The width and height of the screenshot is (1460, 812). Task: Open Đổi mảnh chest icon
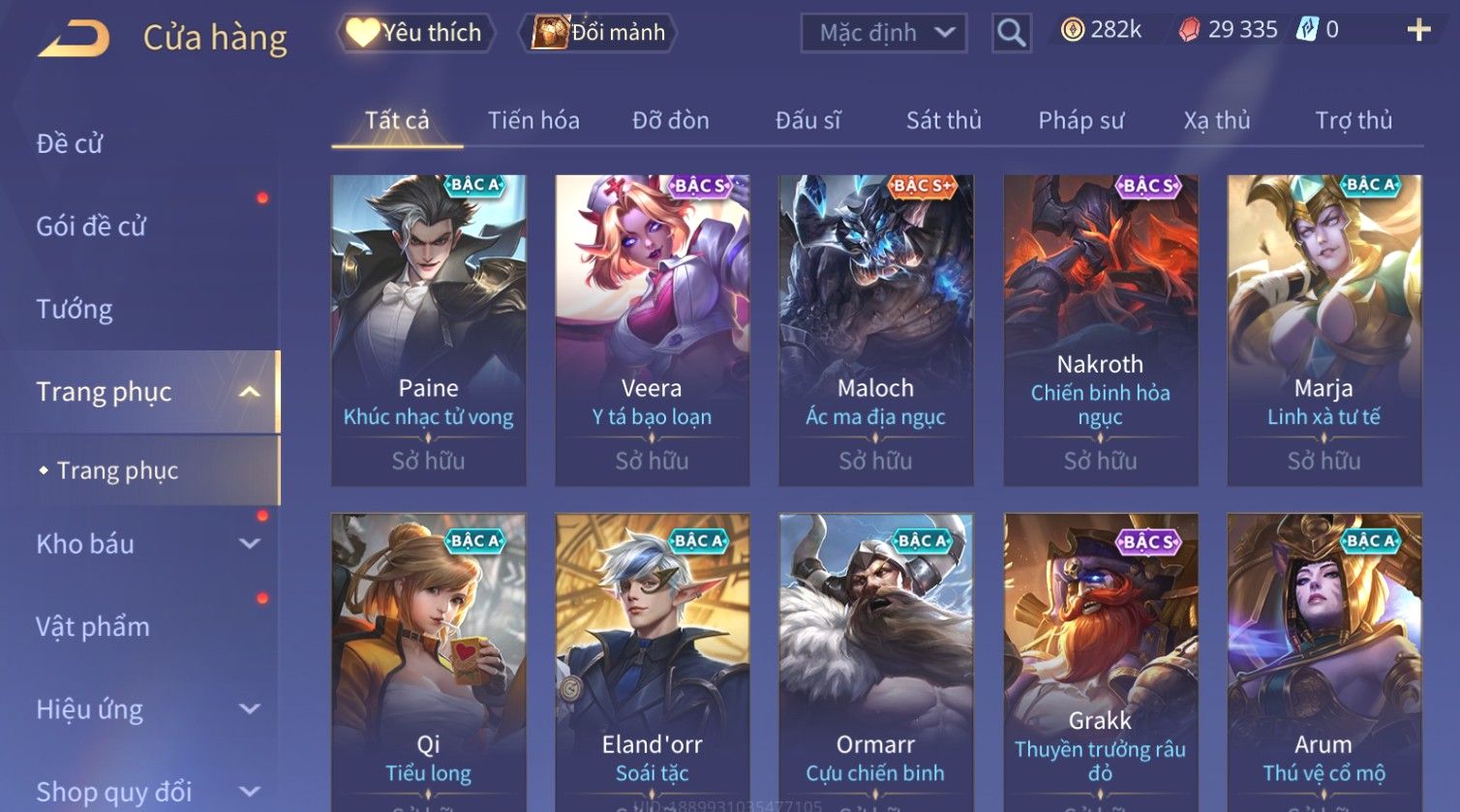click(549, 33)
